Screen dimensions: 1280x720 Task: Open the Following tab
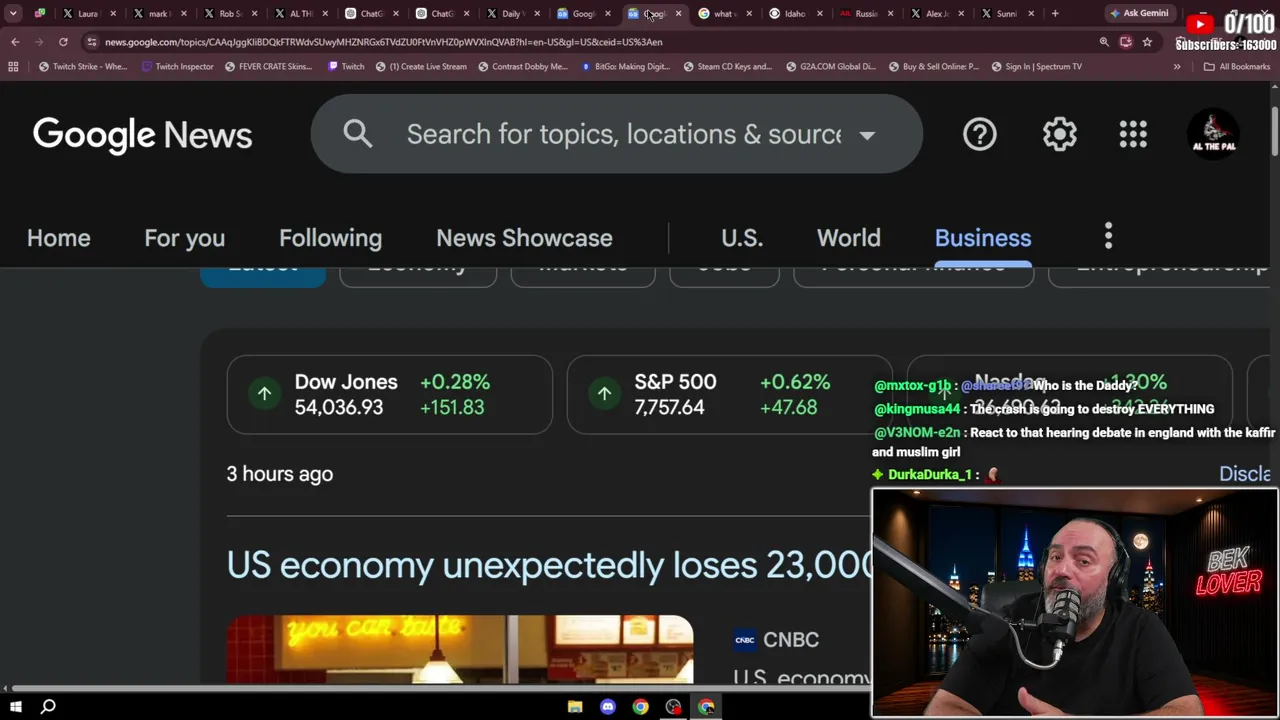(x=330, y=238)
